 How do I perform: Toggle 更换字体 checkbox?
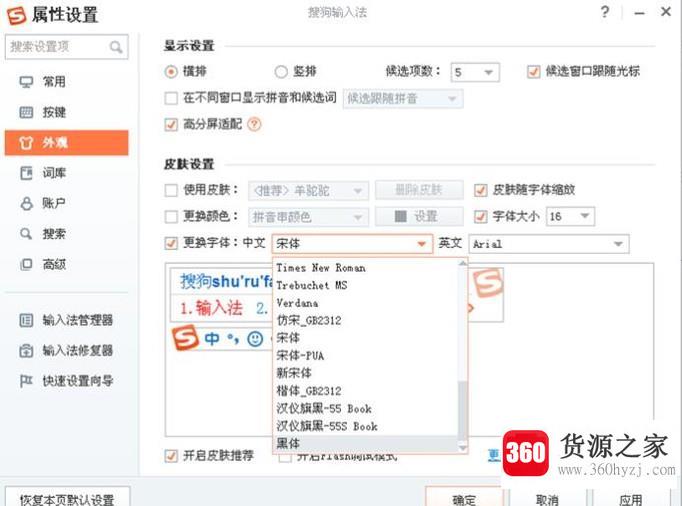(171, 243)
